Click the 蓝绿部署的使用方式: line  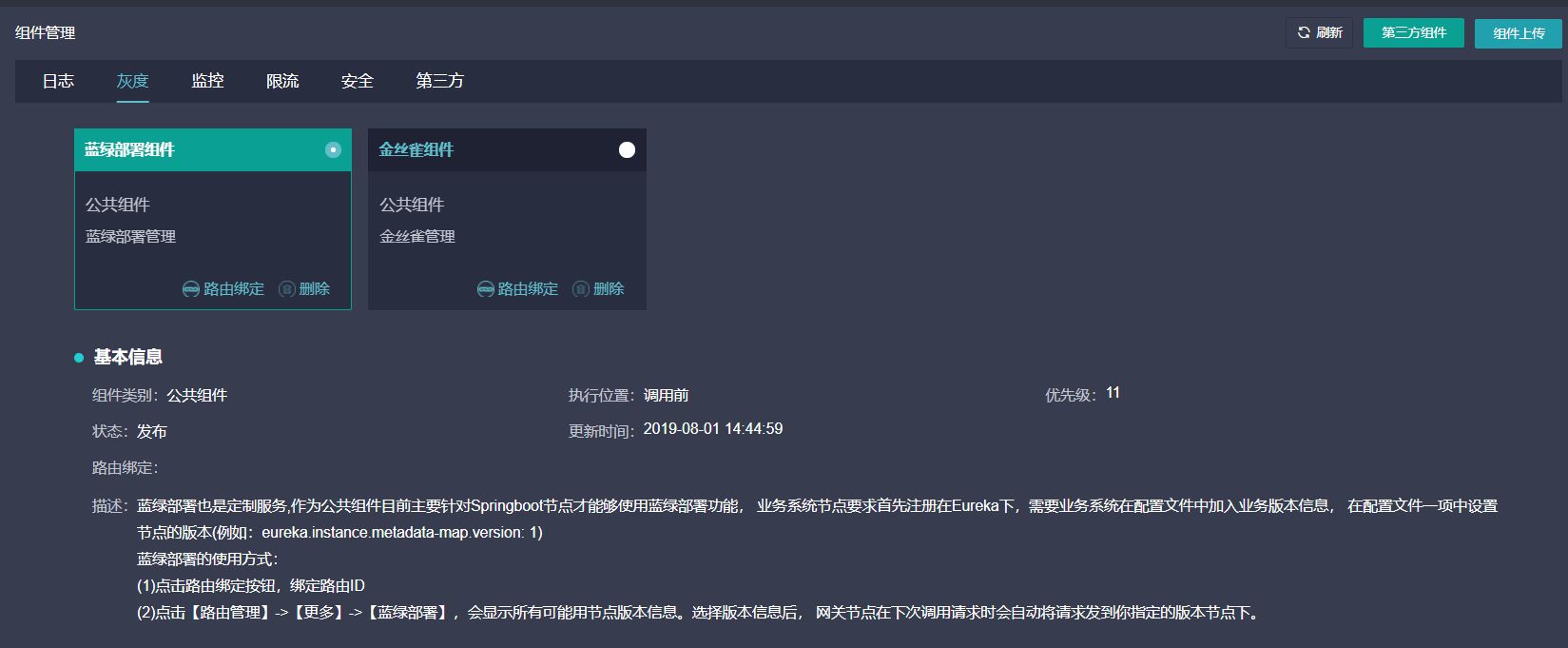[x=207, y=559]
